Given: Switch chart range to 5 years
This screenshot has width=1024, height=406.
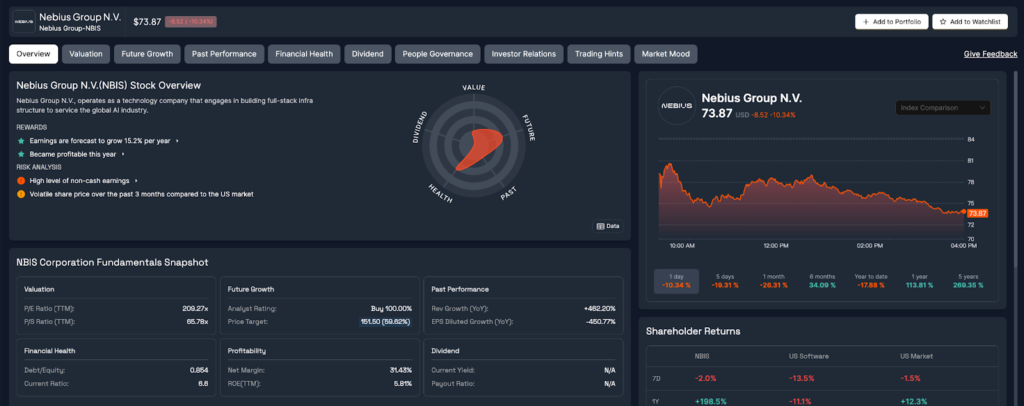Looking at the screenshot, I should [x=968, y=279].
